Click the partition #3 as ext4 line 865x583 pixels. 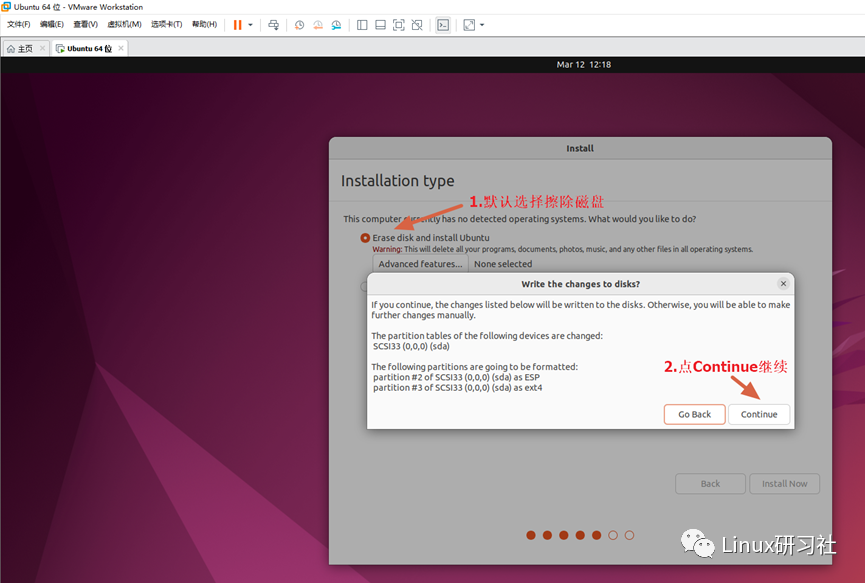pos(457,388)
